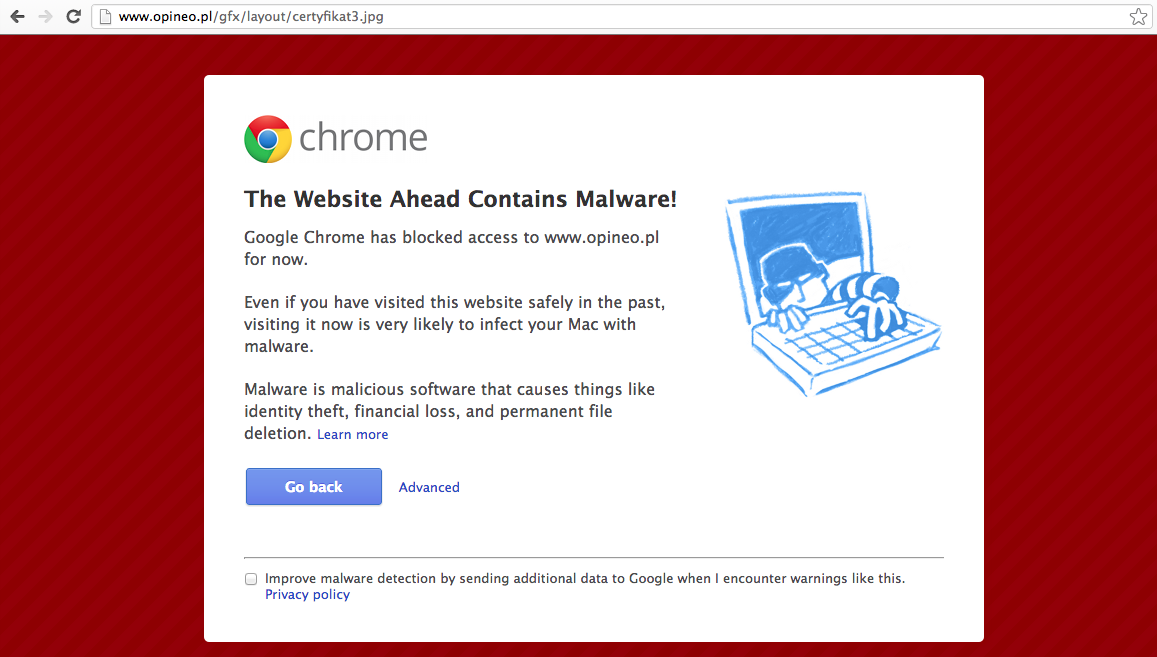
Task: Click the browser back arrow
Action: (18, 16)
